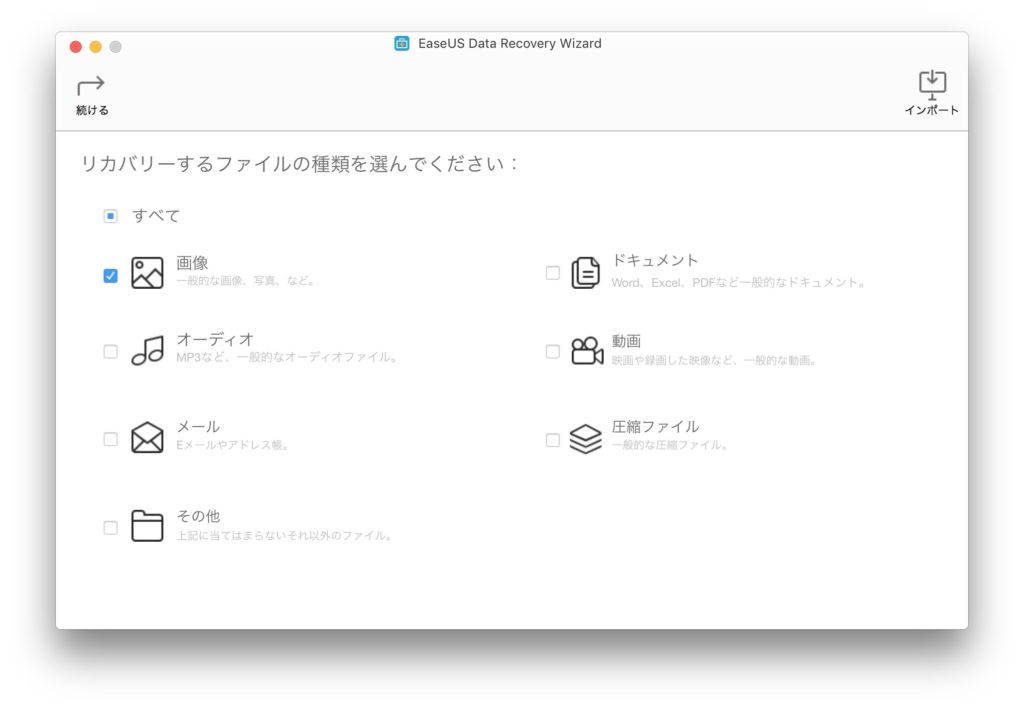Uncheck the 画像 checkbox
1024x709 pixels.
110,276
